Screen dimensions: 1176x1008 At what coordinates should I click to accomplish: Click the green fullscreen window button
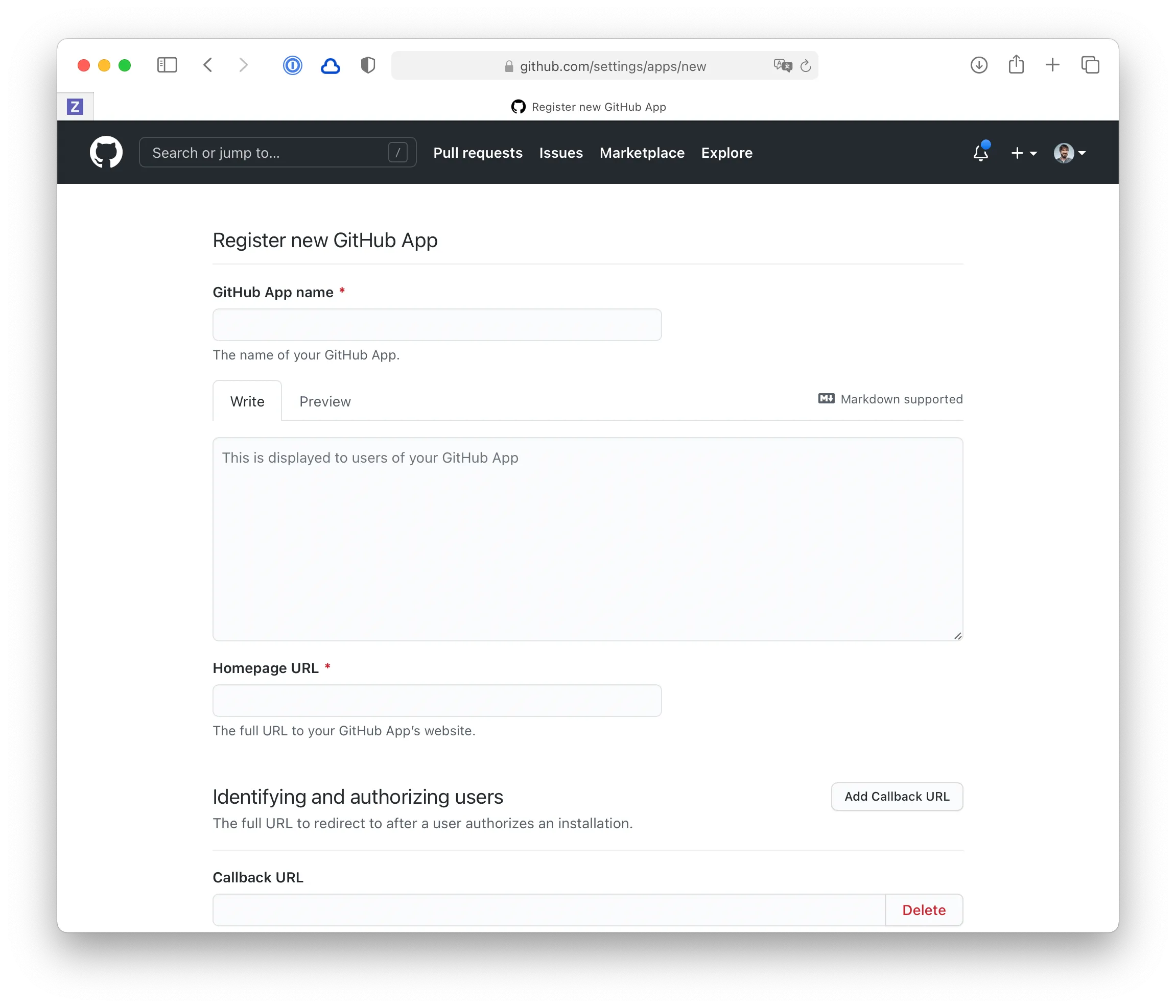coord(125,65)
